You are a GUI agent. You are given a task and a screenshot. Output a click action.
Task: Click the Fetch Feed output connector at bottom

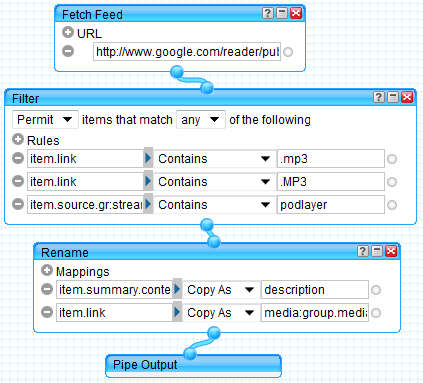click(x=177, y=72)
